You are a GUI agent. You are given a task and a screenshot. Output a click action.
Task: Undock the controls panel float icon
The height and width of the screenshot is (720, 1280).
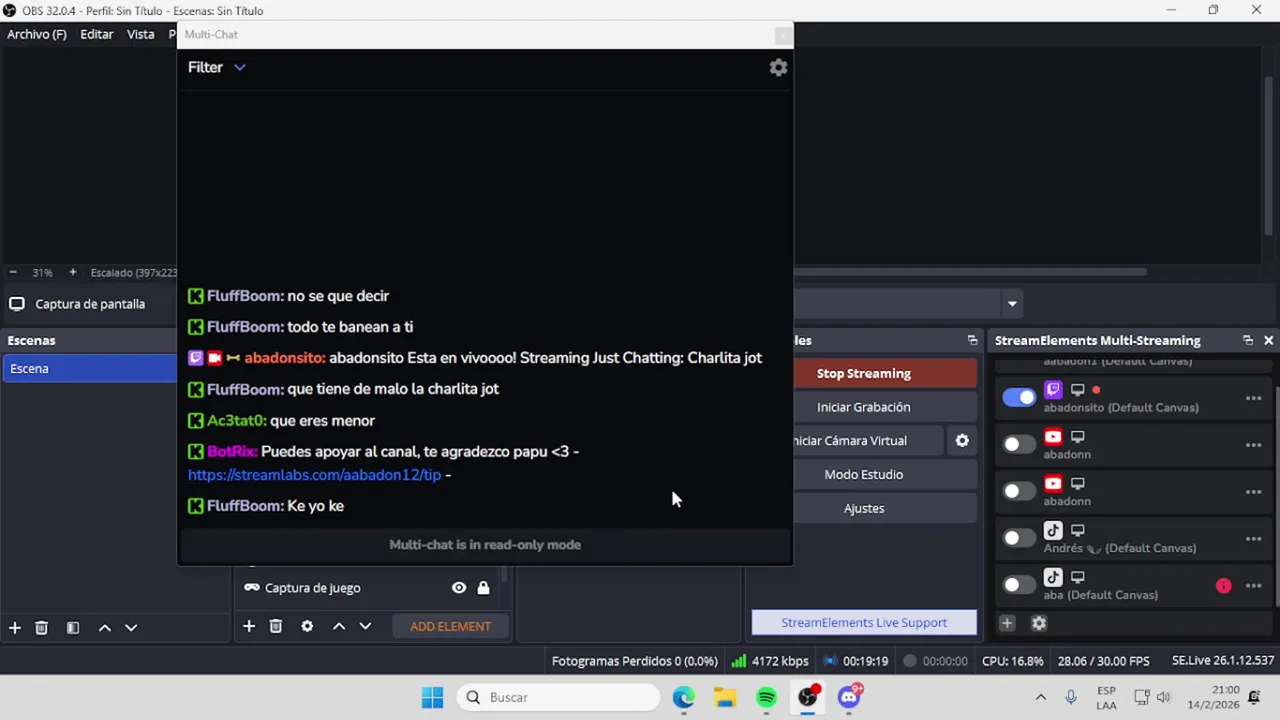click(972, 340)
